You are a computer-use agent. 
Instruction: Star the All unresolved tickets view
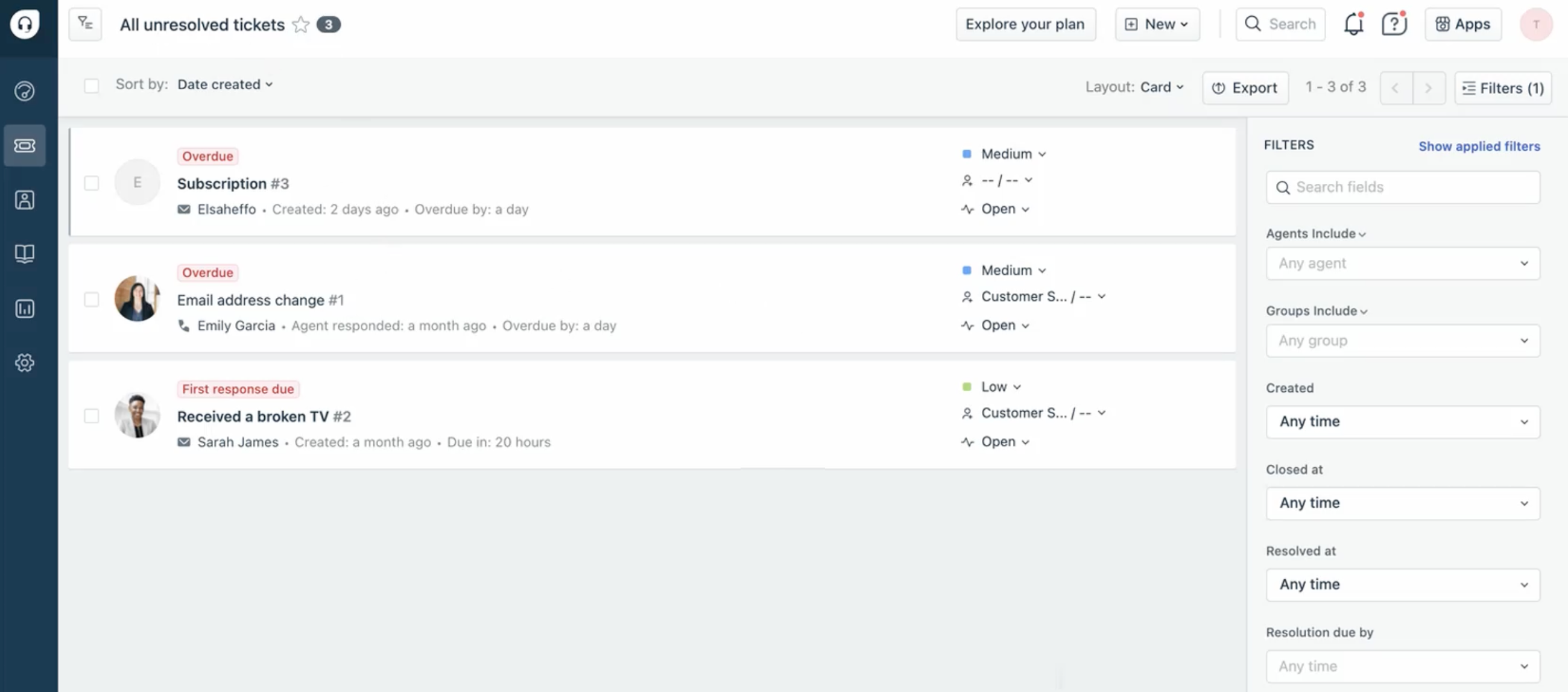(x=300, y=24)
